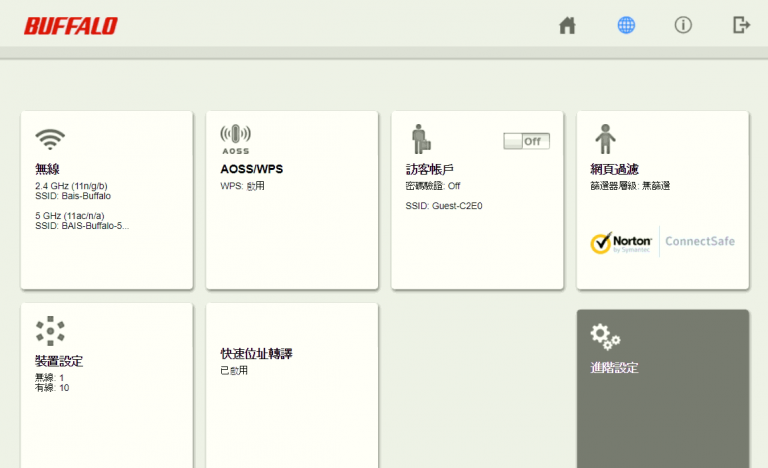Open the 網頁過濾 web filter title
This screenshot has height=468, width=768.
(614, 169)
